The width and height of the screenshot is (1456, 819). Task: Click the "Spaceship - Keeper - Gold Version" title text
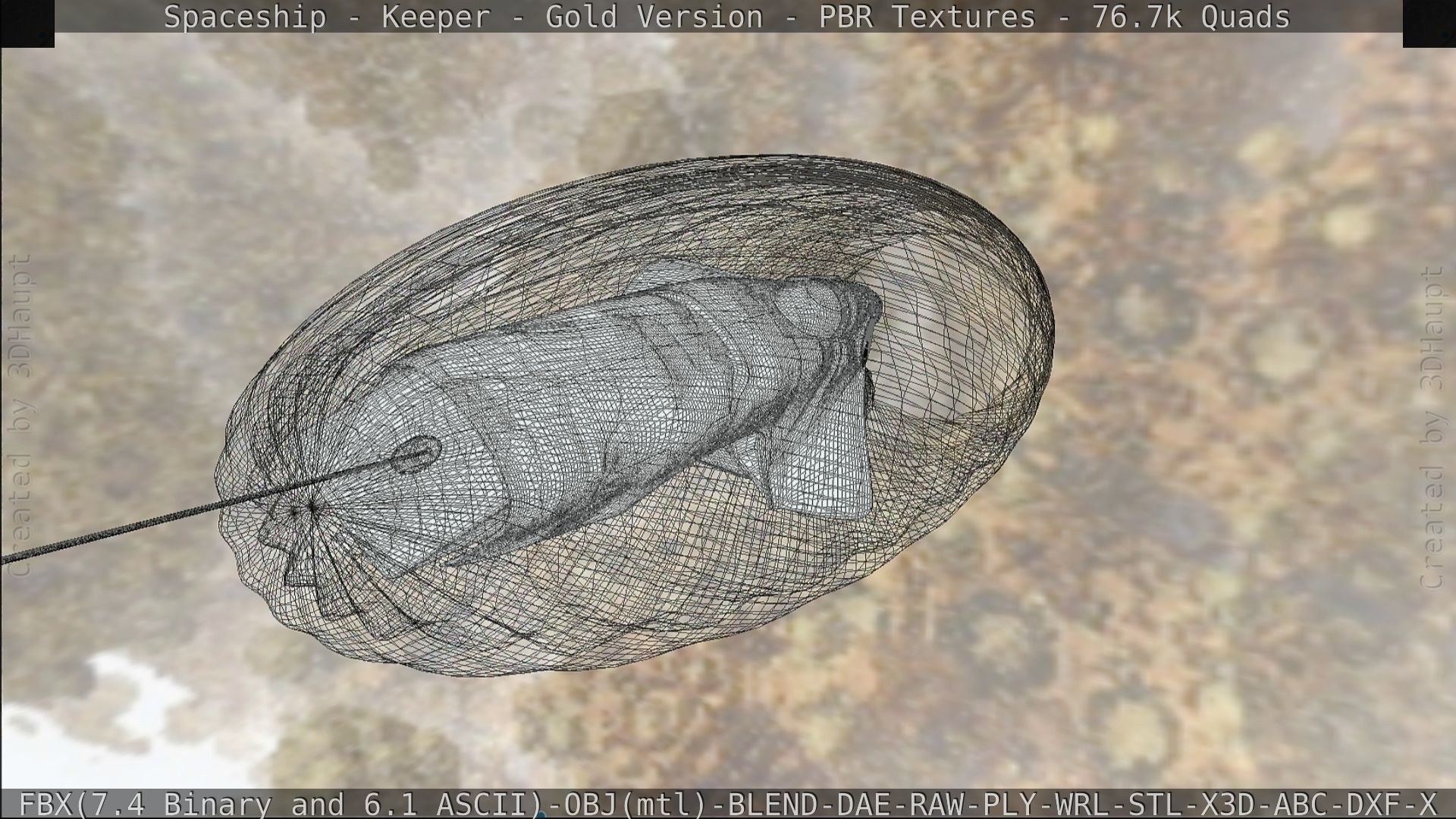click(463, 17)
